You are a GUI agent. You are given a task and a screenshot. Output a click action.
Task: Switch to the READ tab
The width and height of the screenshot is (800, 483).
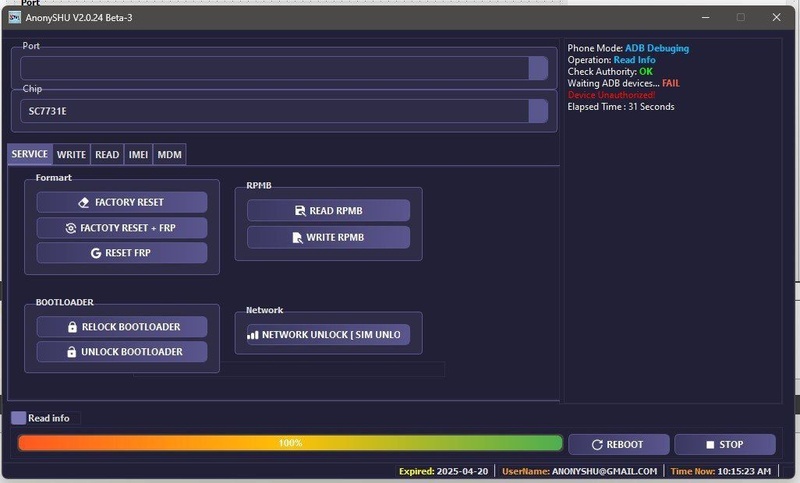(107, 155)
